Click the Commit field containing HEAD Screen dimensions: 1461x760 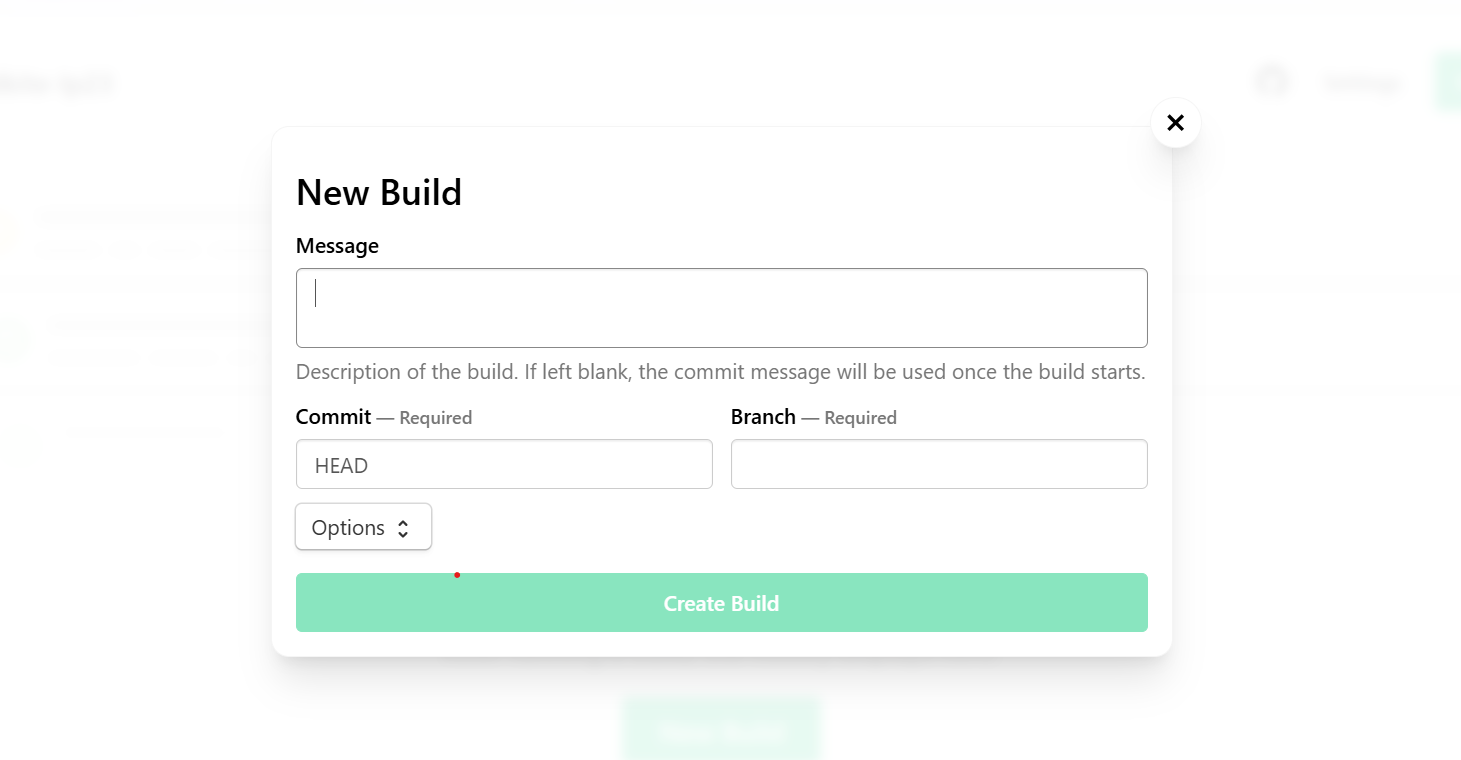point(504,464)
